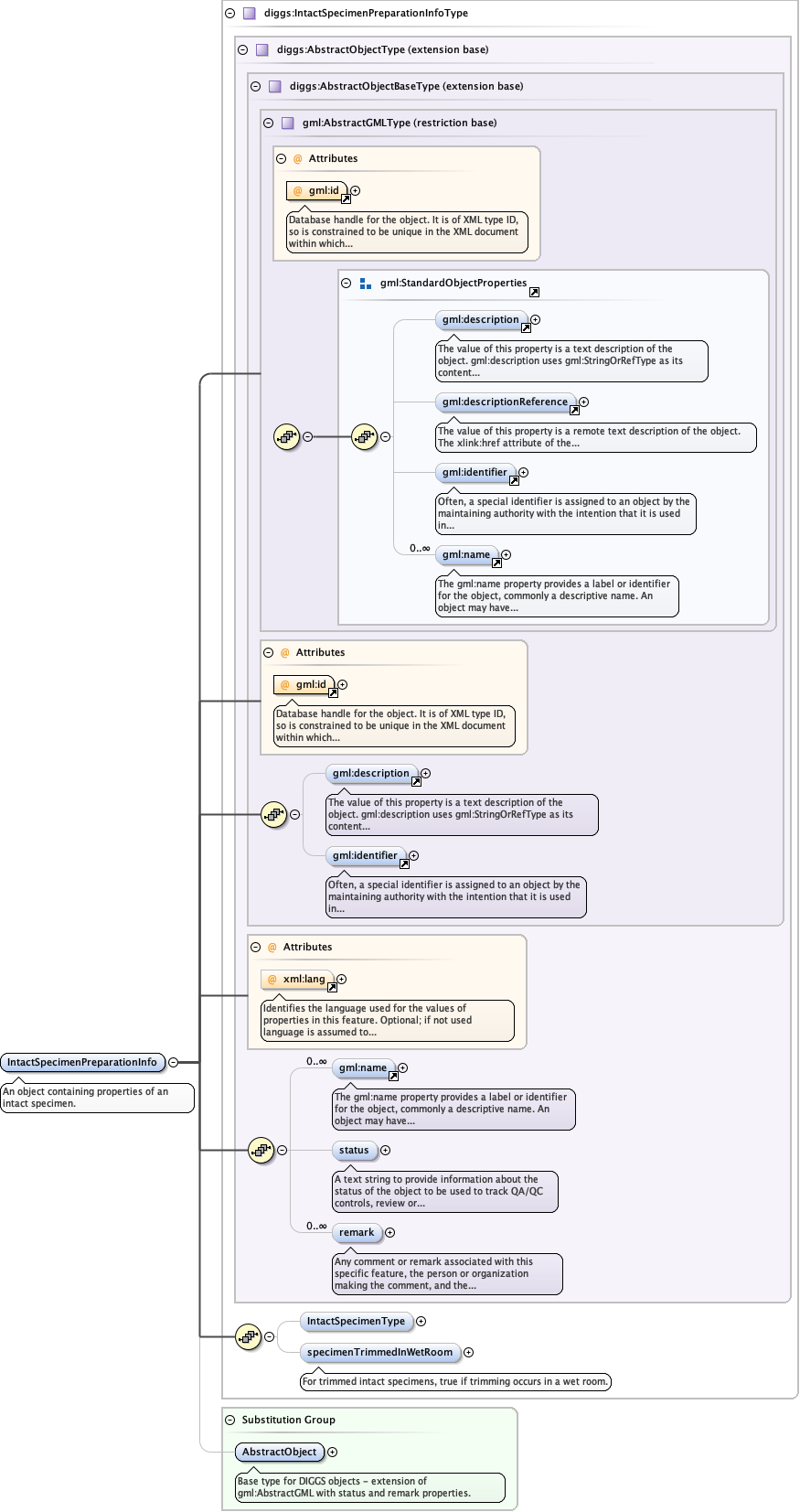Viewport: 800px width, 1512px height.
Task: Select the IntactSpecimenPreparationInfo root element
Action: pos(82,1062)
